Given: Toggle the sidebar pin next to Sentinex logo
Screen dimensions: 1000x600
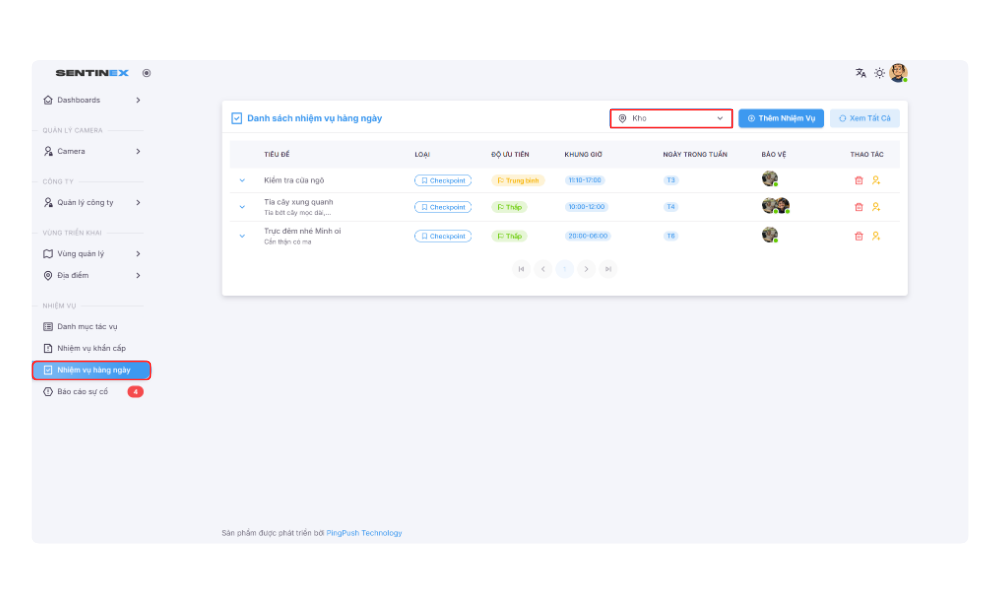Looking at the screenshot, I should tap(147, 73).
